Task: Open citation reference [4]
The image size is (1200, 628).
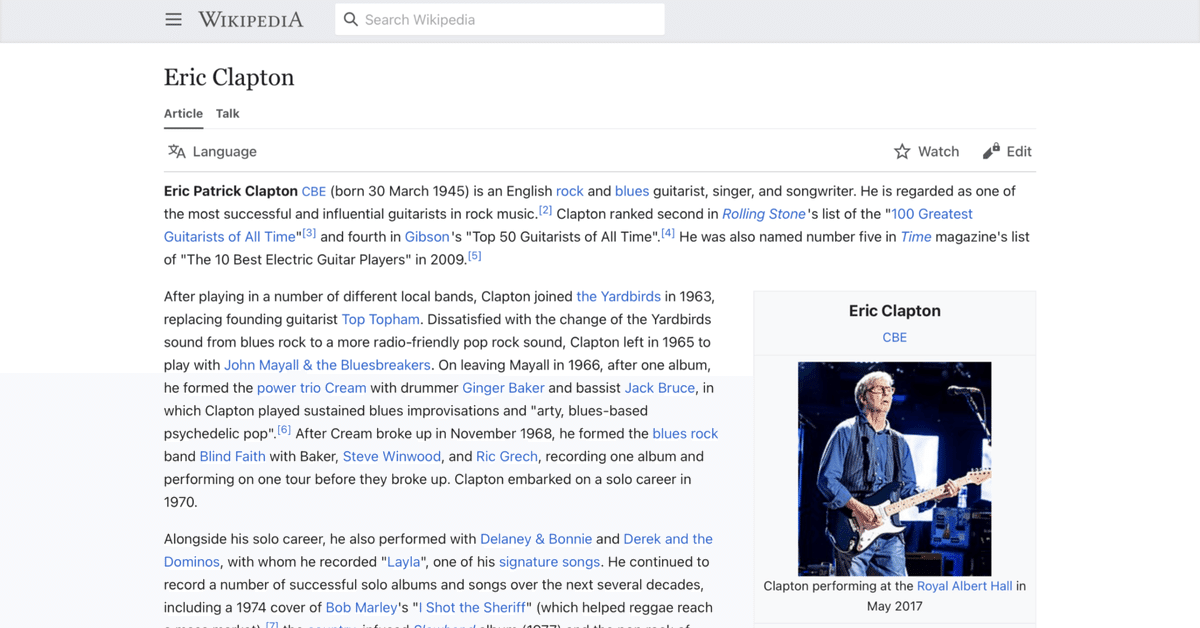Action: click(x=668, y=233)
